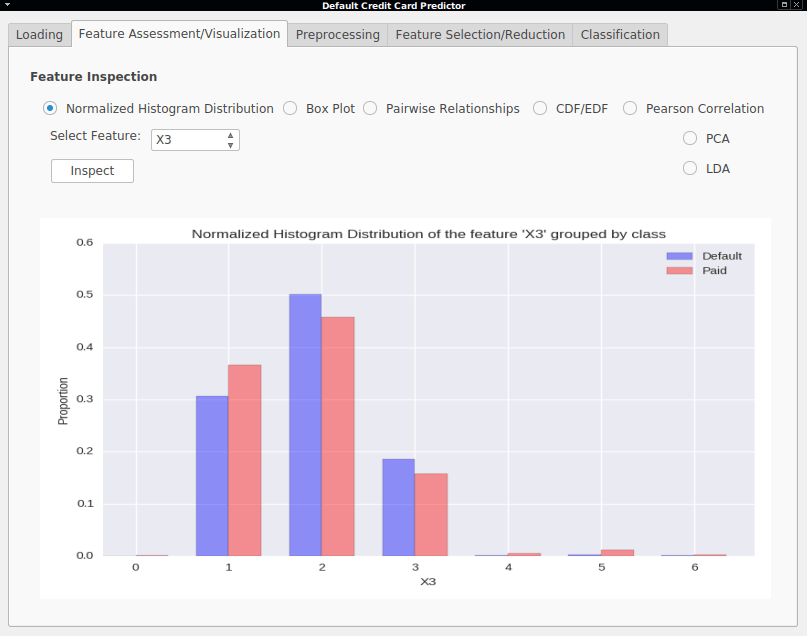Close the Default Credit Card Predictor window

click(796, 5)
